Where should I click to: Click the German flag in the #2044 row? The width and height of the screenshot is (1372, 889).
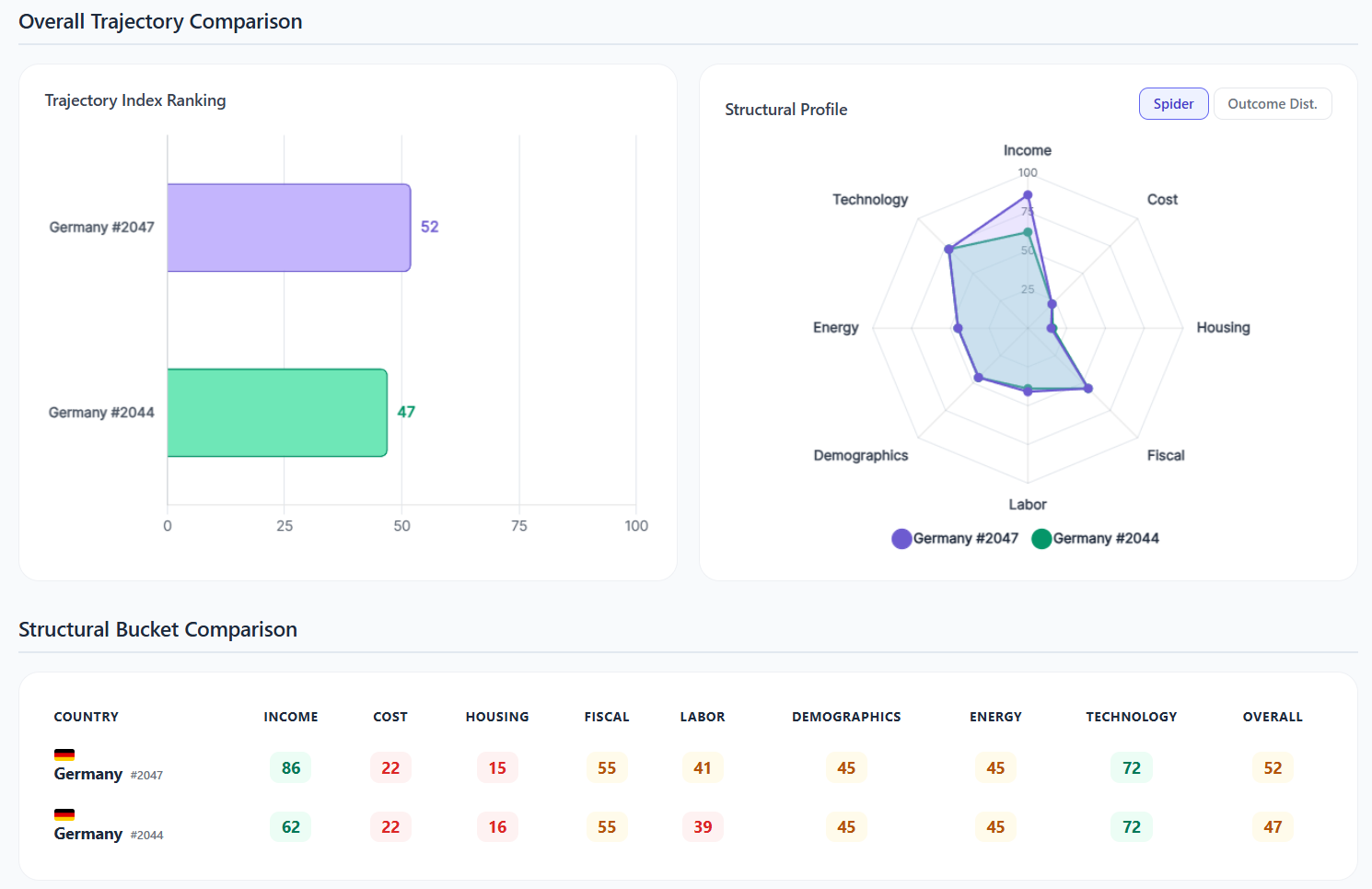tap(64, 814)
